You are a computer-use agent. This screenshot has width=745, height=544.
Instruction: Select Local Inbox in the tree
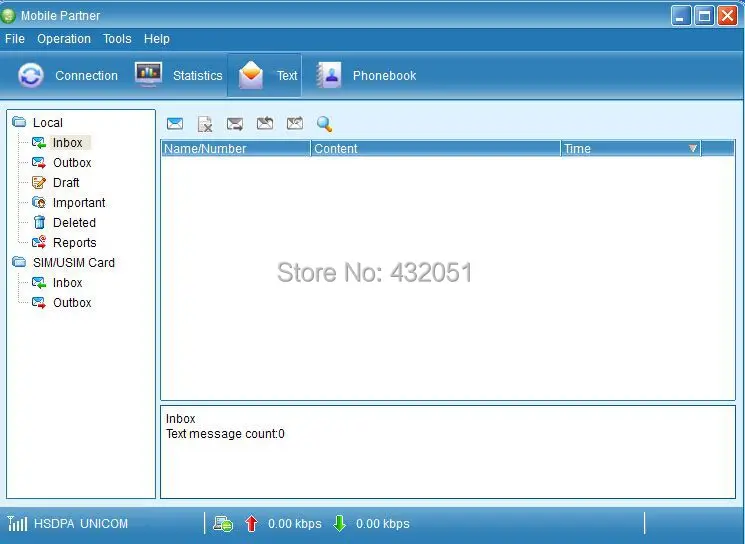click(67, 143)
